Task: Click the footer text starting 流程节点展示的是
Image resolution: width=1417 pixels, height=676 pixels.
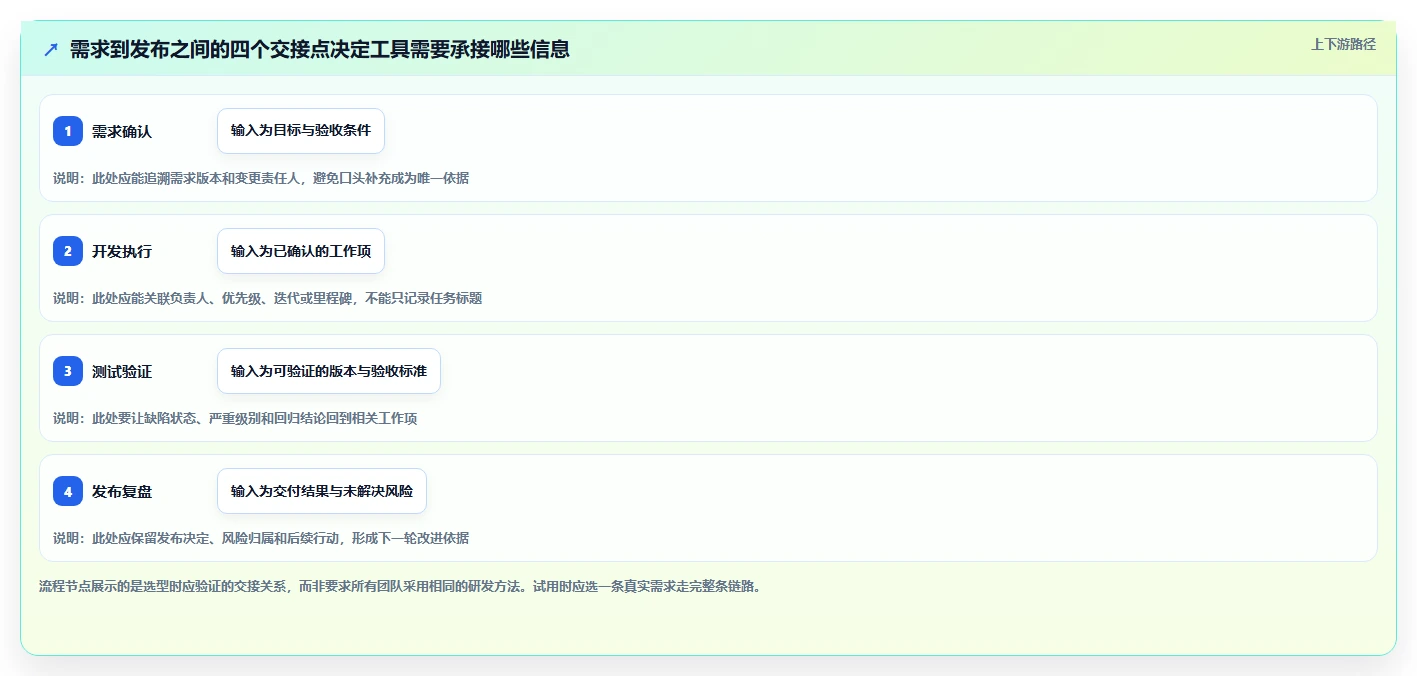Action: pyautogui.click(x=400, y=586)
